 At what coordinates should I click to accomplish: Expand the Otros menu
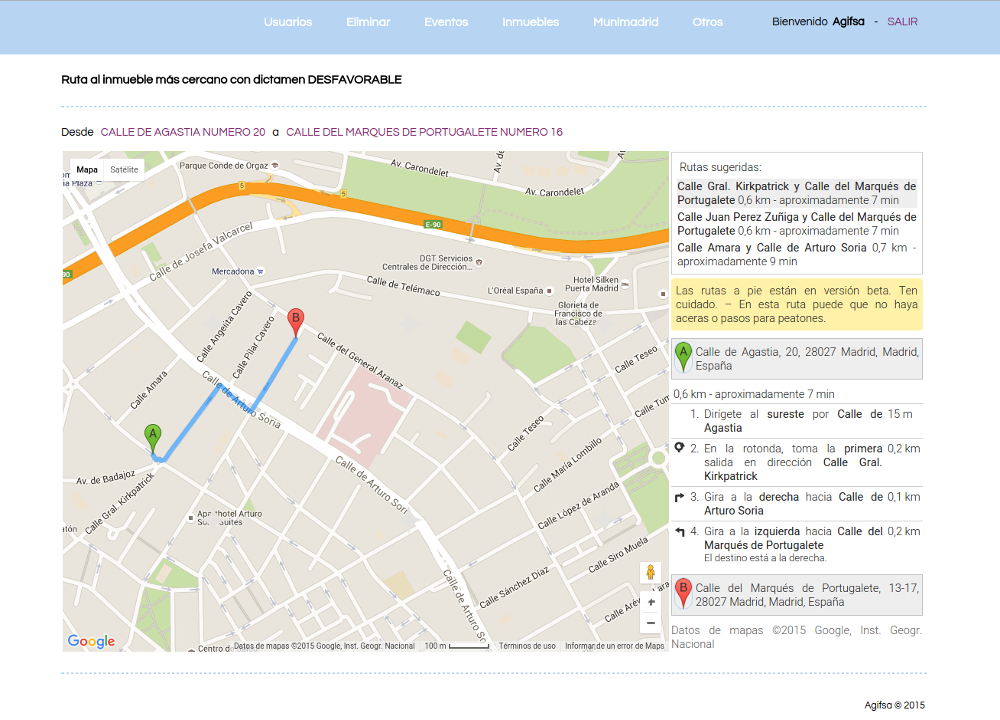707,22
